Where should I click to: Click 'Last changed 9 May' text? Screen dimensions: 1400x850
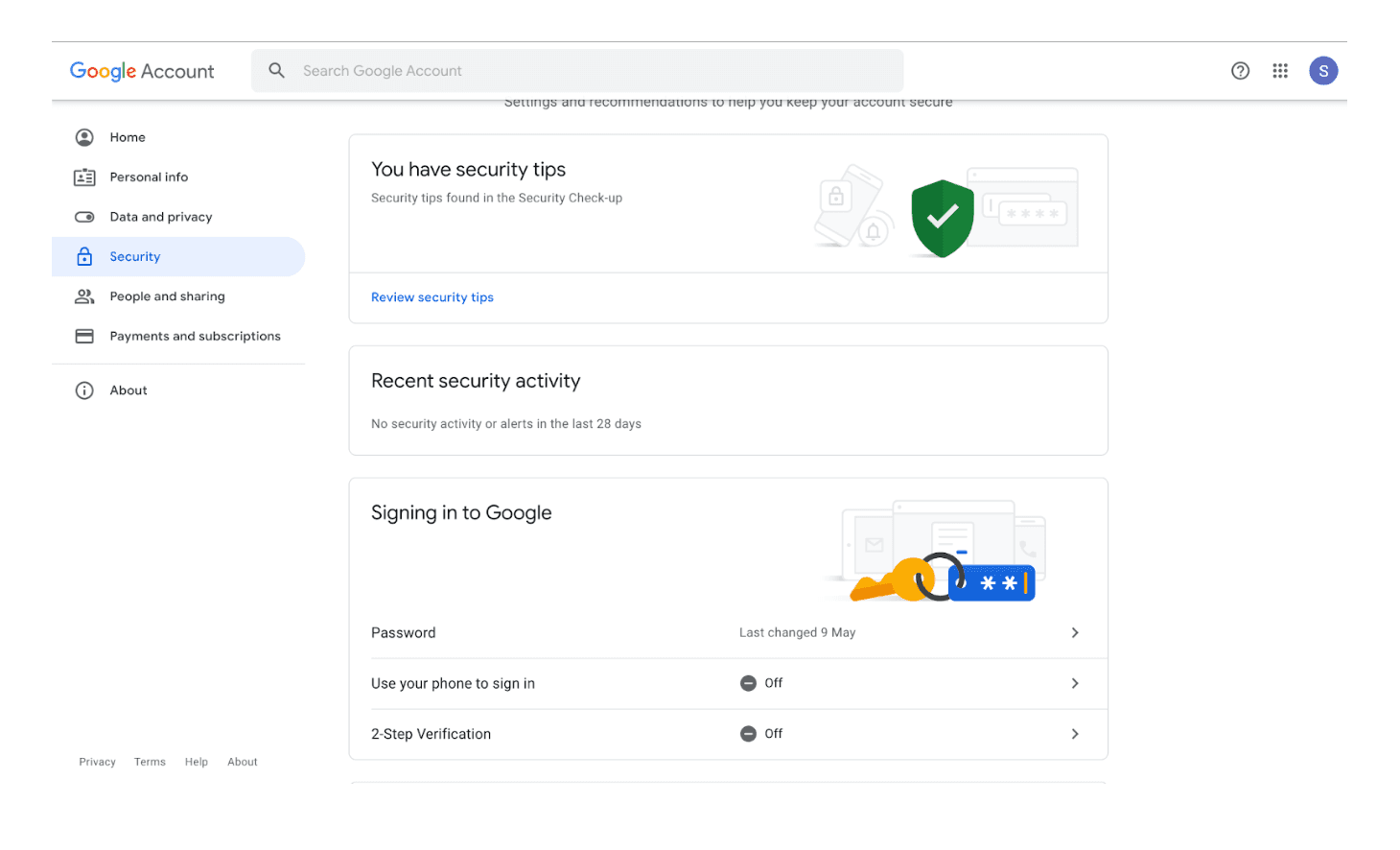click(x=797, y=633)
